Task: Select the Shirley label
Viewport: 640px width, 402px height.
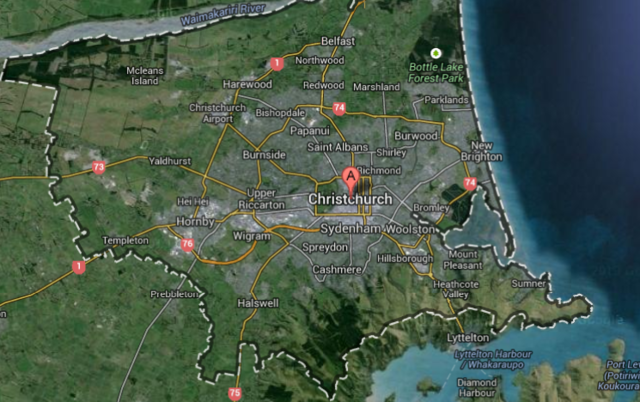Action: click(391, 153)
